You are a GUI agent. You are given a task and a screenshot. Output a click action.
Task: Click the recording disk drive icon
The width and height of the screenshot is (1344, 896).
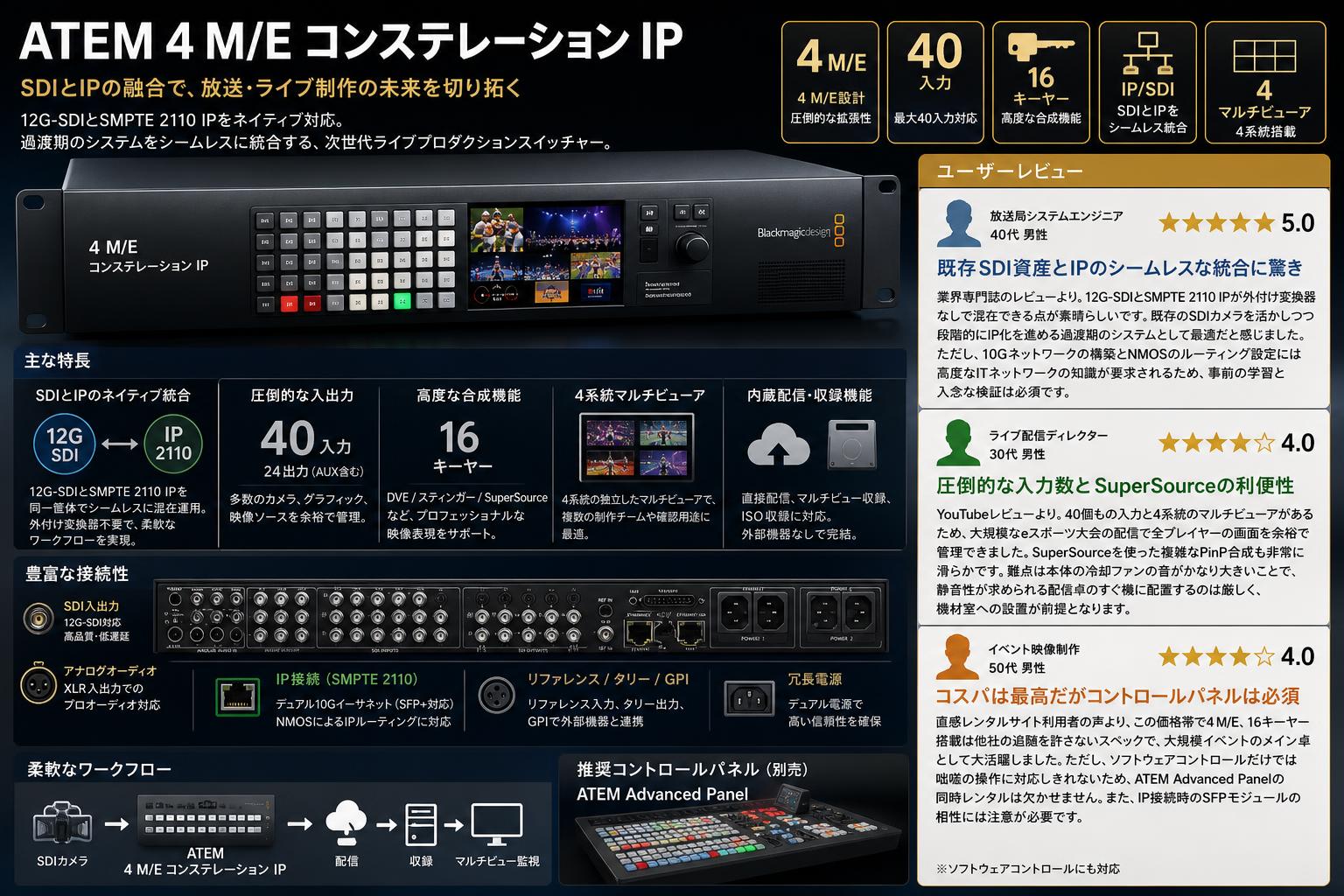pyautogui.click(x=851, y=444)
